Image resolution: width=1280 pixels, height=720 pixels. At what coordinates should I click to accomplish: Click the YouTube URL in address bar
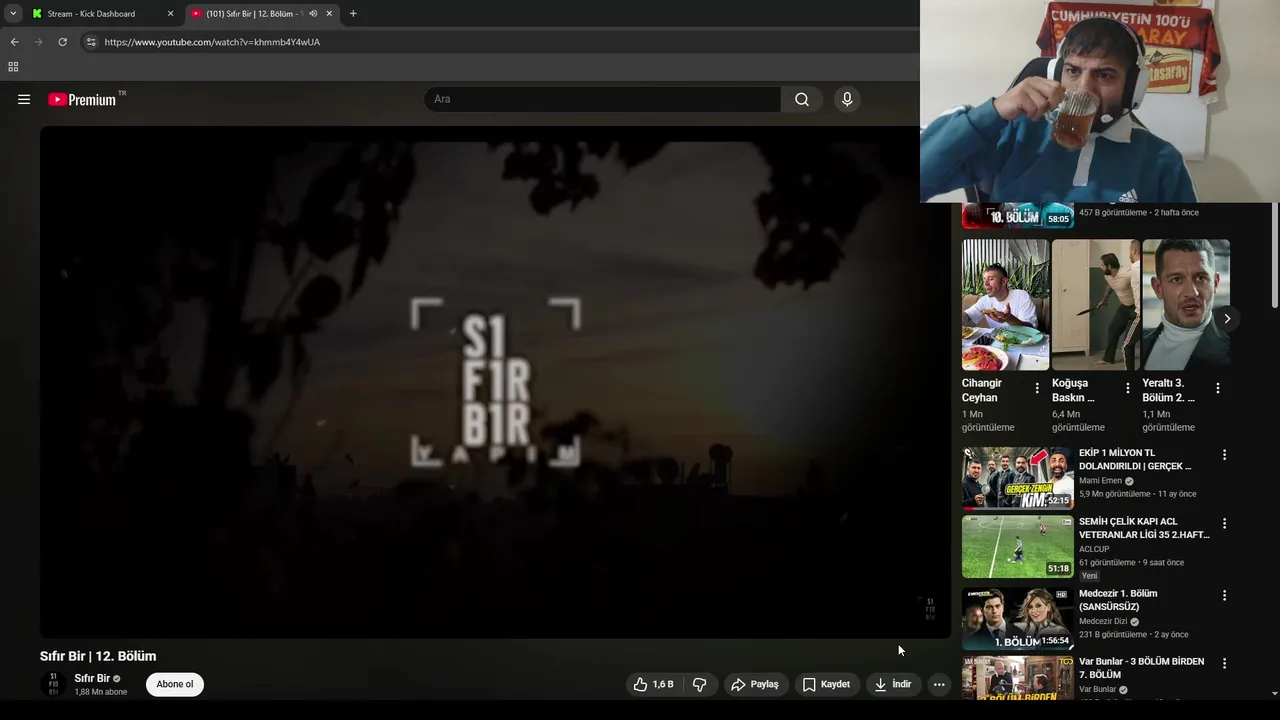[212, 42]
